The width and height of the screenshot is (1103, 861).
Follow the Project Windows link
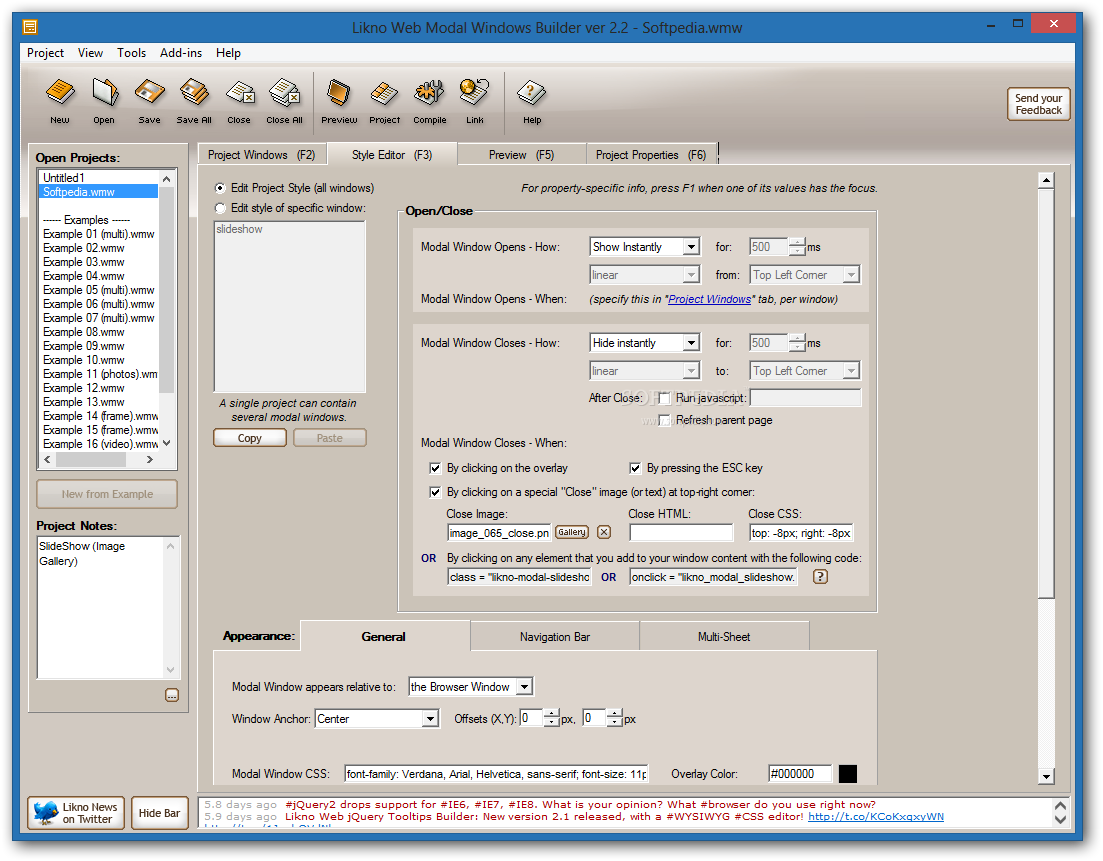[x=709, y=300]
